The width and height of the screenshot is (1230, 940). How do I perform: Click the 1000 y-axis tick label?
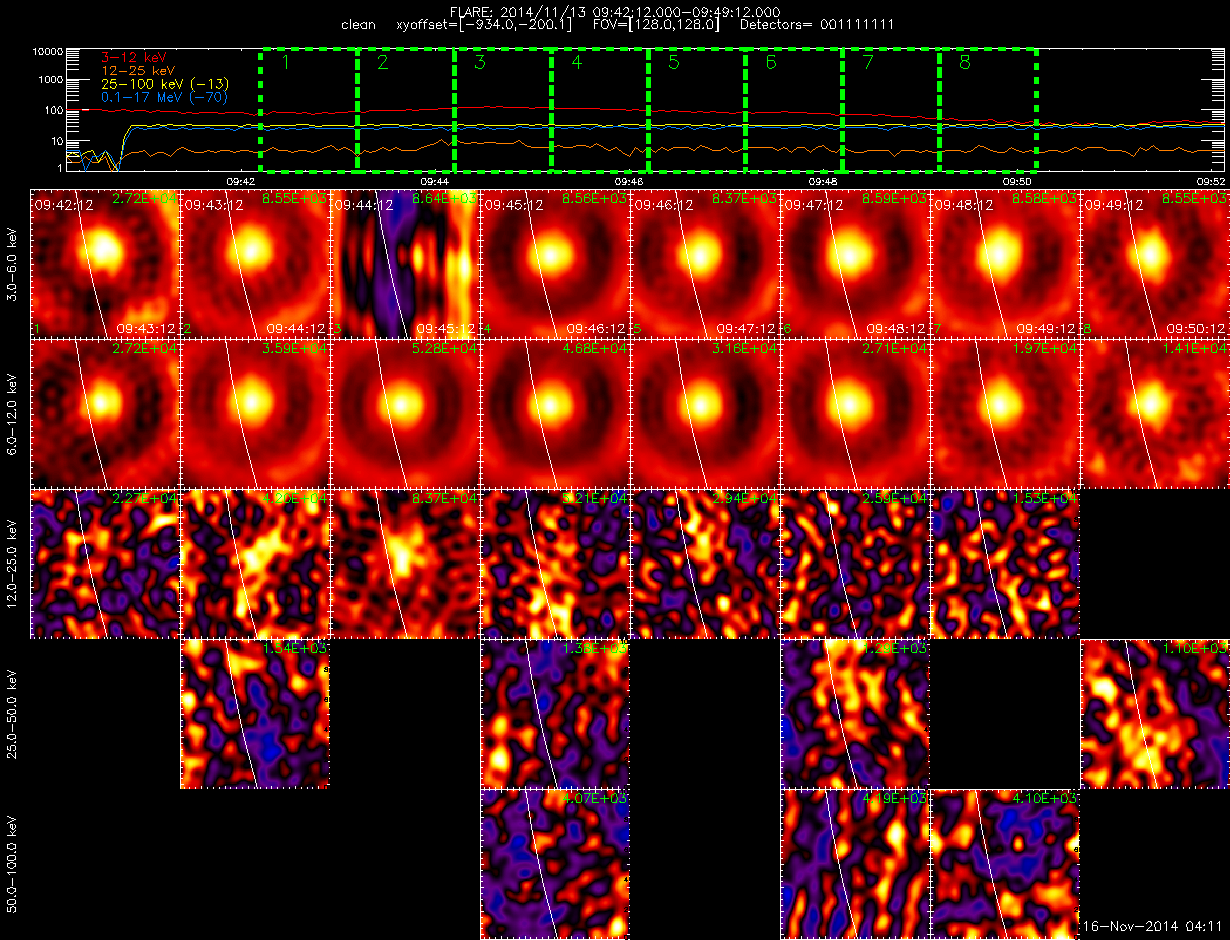50,80
